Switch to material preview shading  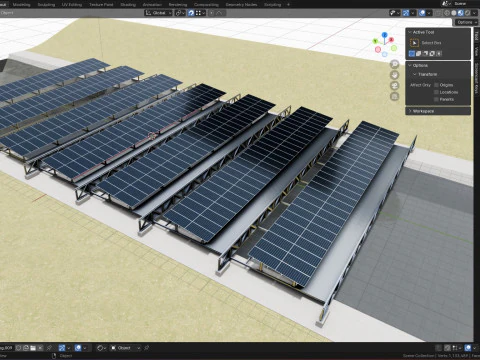[x=461, y=13]
